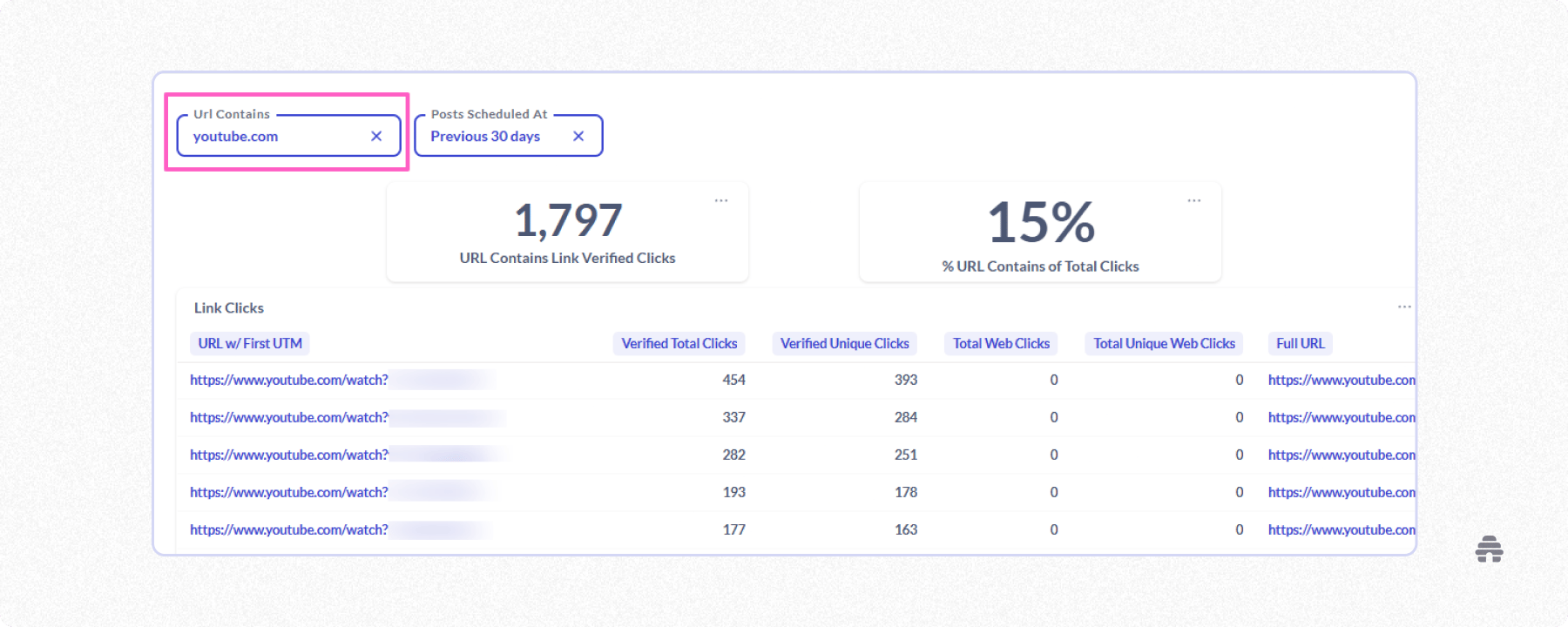
Task: Open the YouTube URL with 282 clicks
Action: point(289,455)
